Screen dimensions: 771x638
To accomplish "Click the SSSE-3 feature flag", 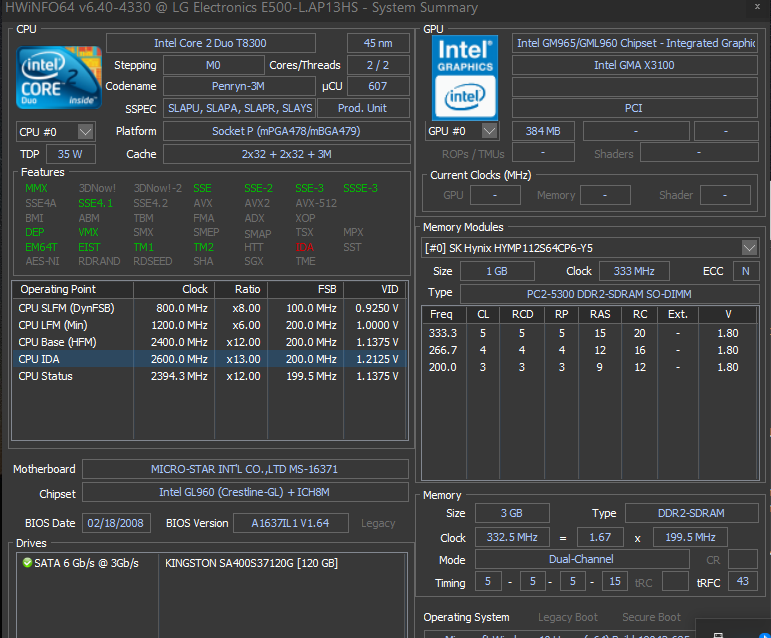I will (360, 188).
